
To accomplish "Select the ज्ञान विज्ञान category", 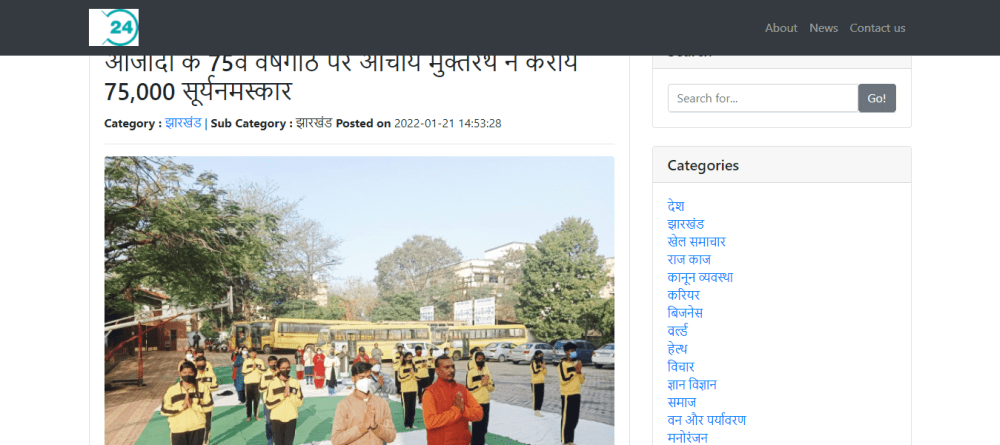I will [692, 384].
